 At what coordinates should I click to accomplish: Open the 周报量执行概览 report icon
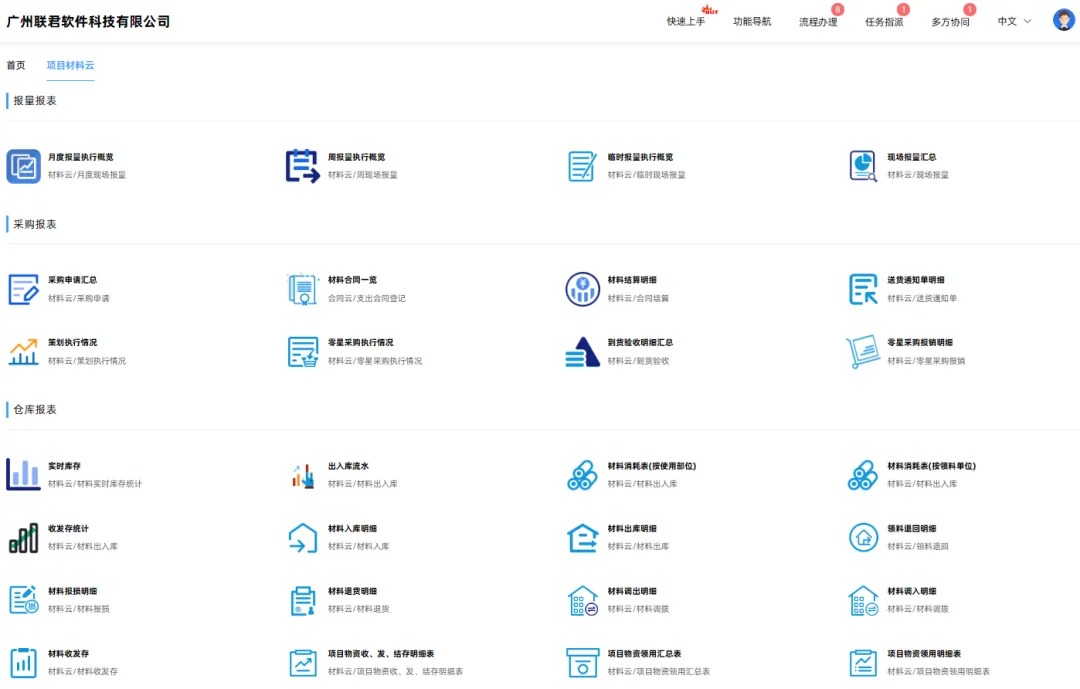coord(303,166)
